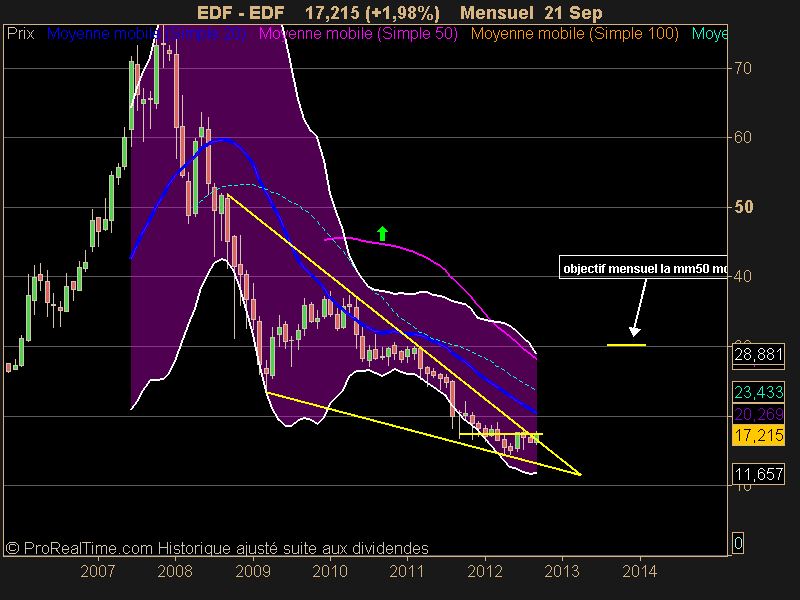Click the "(+1,98%)" change in the title
Screen dimensions: 800x600
tap(403, 13)
